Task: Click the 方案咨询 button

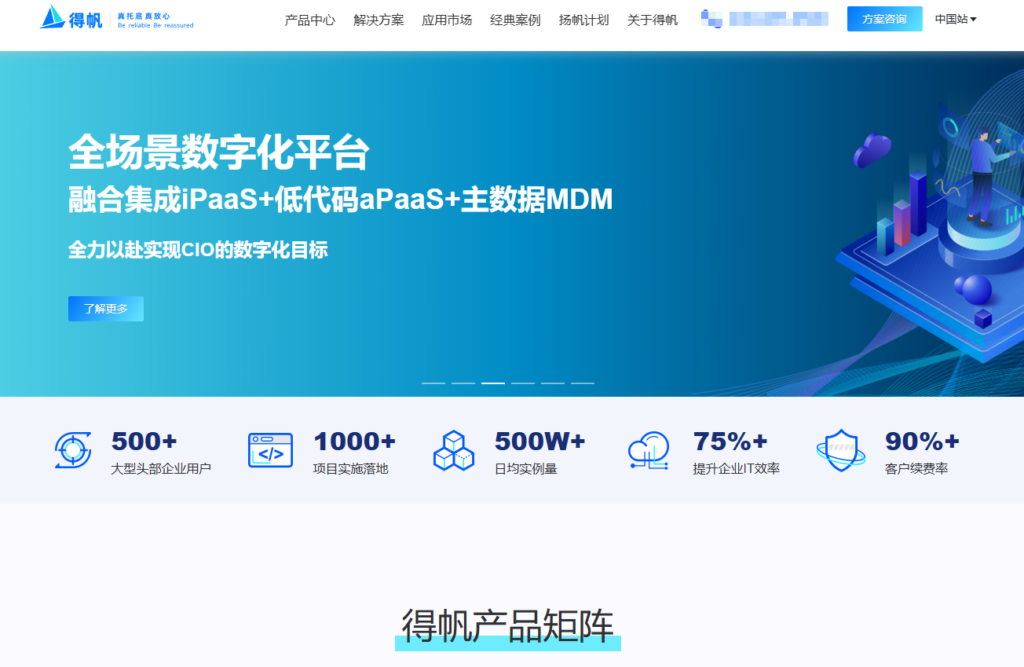Action: click(x=884, y=18)
